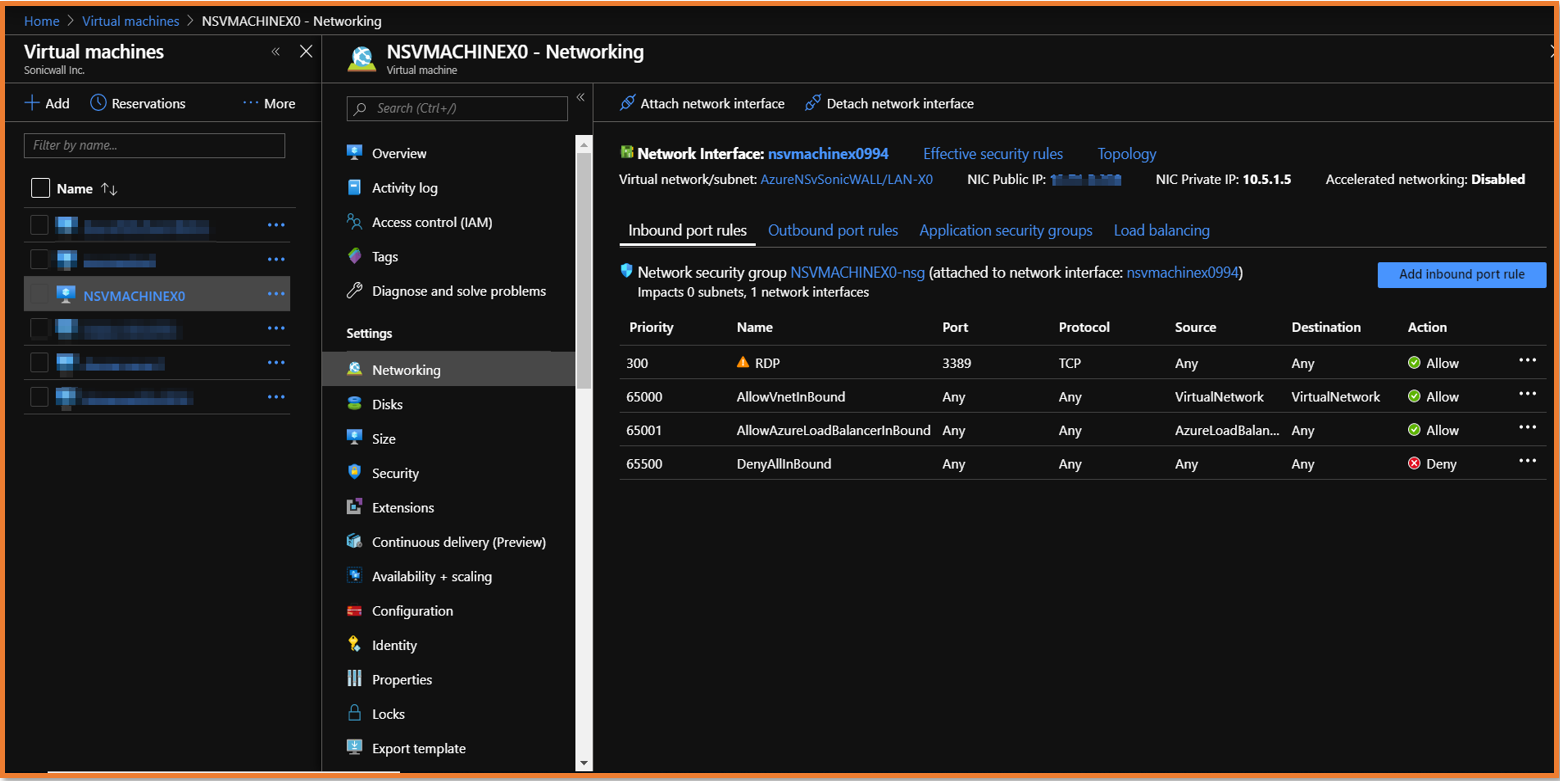Click the Priority column header
This screenshot has width=1560, height=781.
coord(651,328)
